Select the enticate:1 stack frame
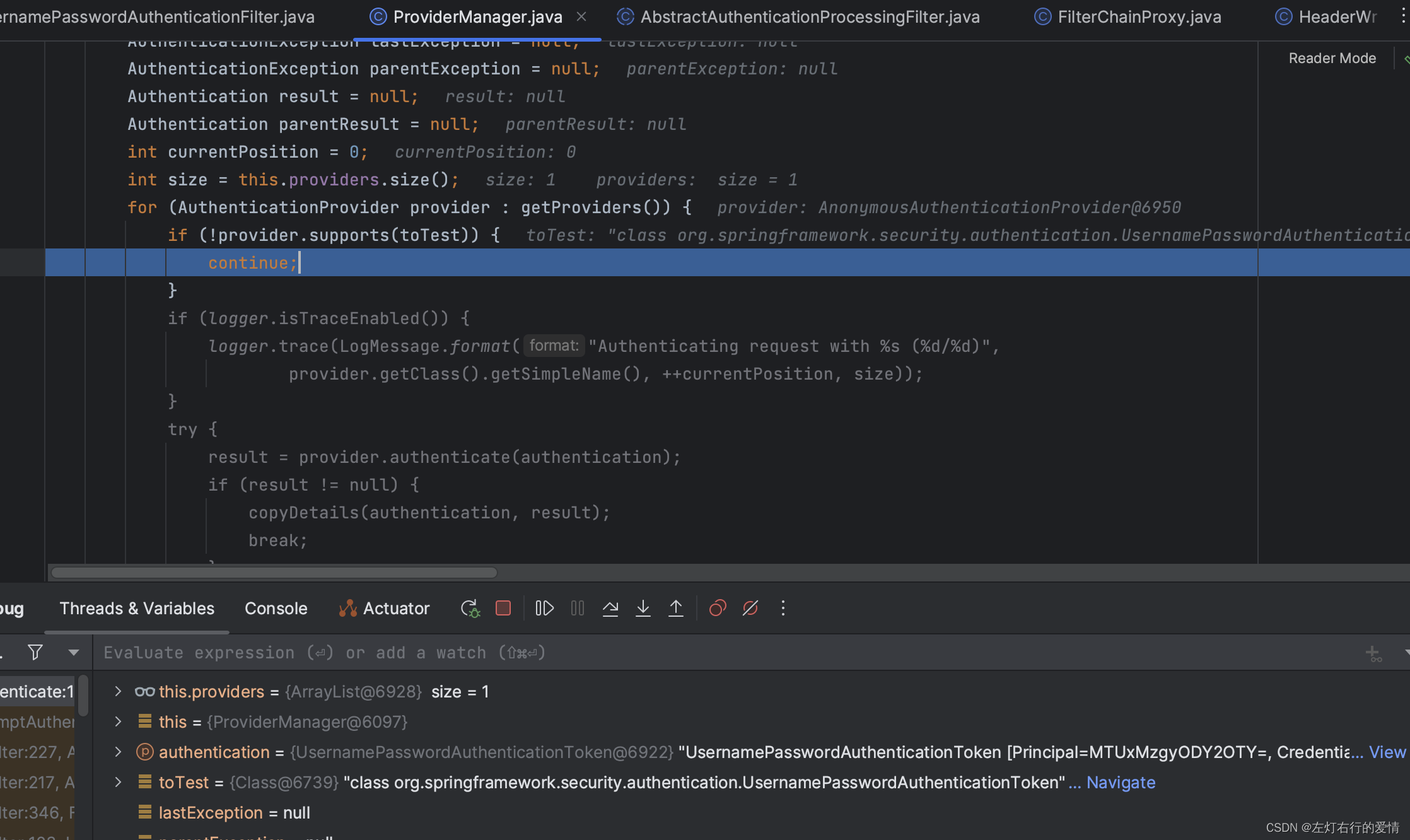This screenshot has height=840, width=1410. pos(37,692)
